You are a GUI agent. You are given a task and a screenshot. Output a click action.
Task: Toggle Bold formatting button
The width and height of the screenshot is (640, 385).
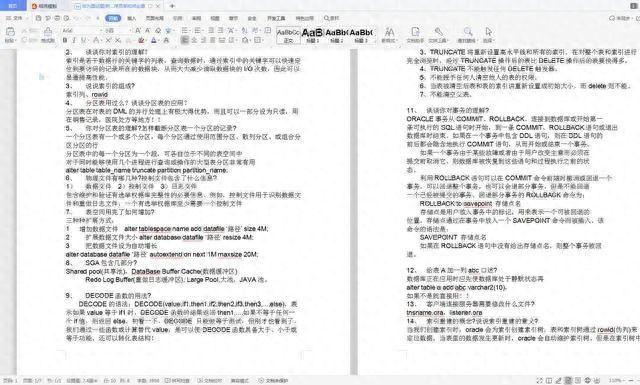tap(65, 40)
